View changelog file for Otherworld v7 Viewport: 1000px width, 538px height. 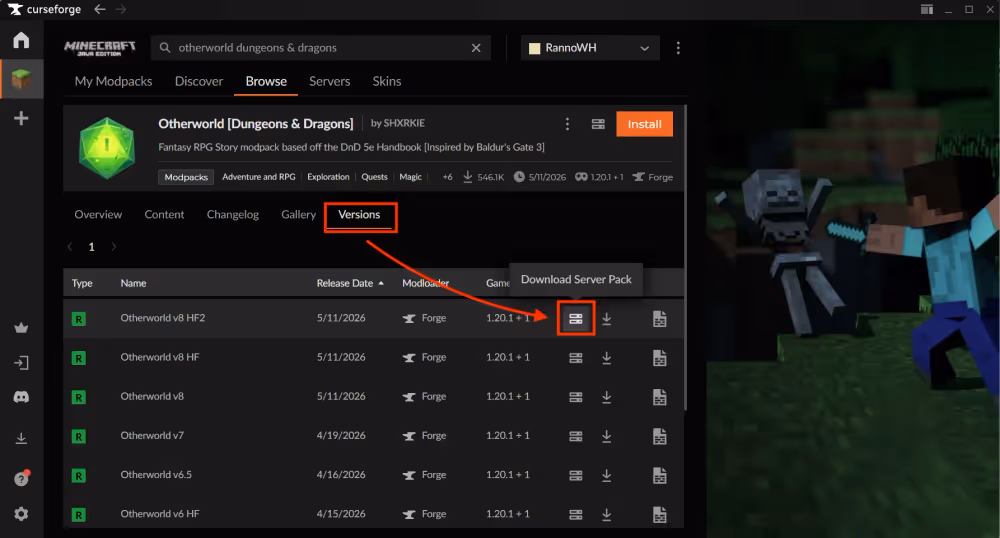point(659,436)
